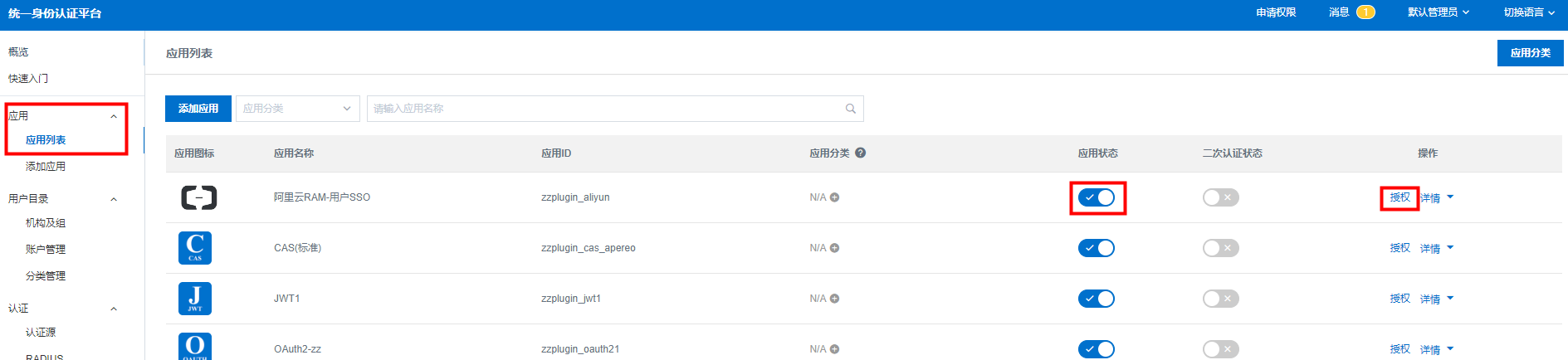Image resolution: width=1568 pixels, height=360 pixels.
Task: Go to 机构及组 in the sidebar
Action: tap(46, 223)
